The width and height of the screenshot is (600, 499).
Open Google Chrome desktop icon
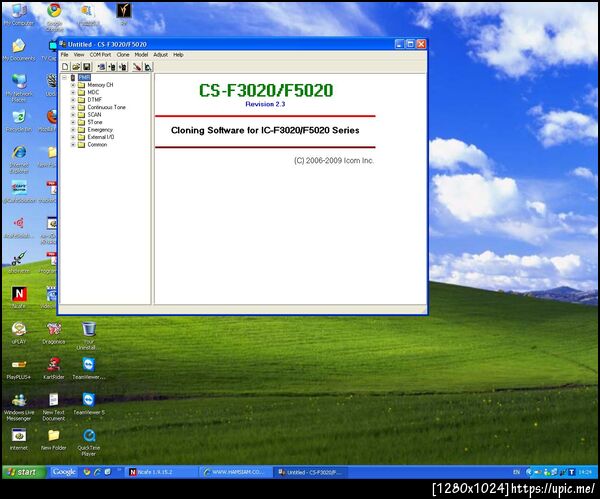point(54,16)
